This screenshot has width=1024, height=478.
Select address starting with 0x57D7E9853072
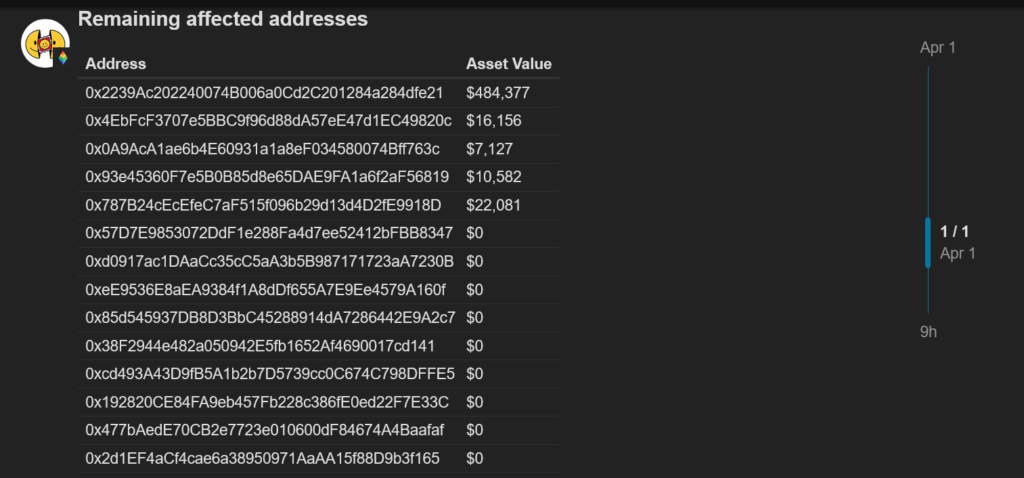point(269,233)
